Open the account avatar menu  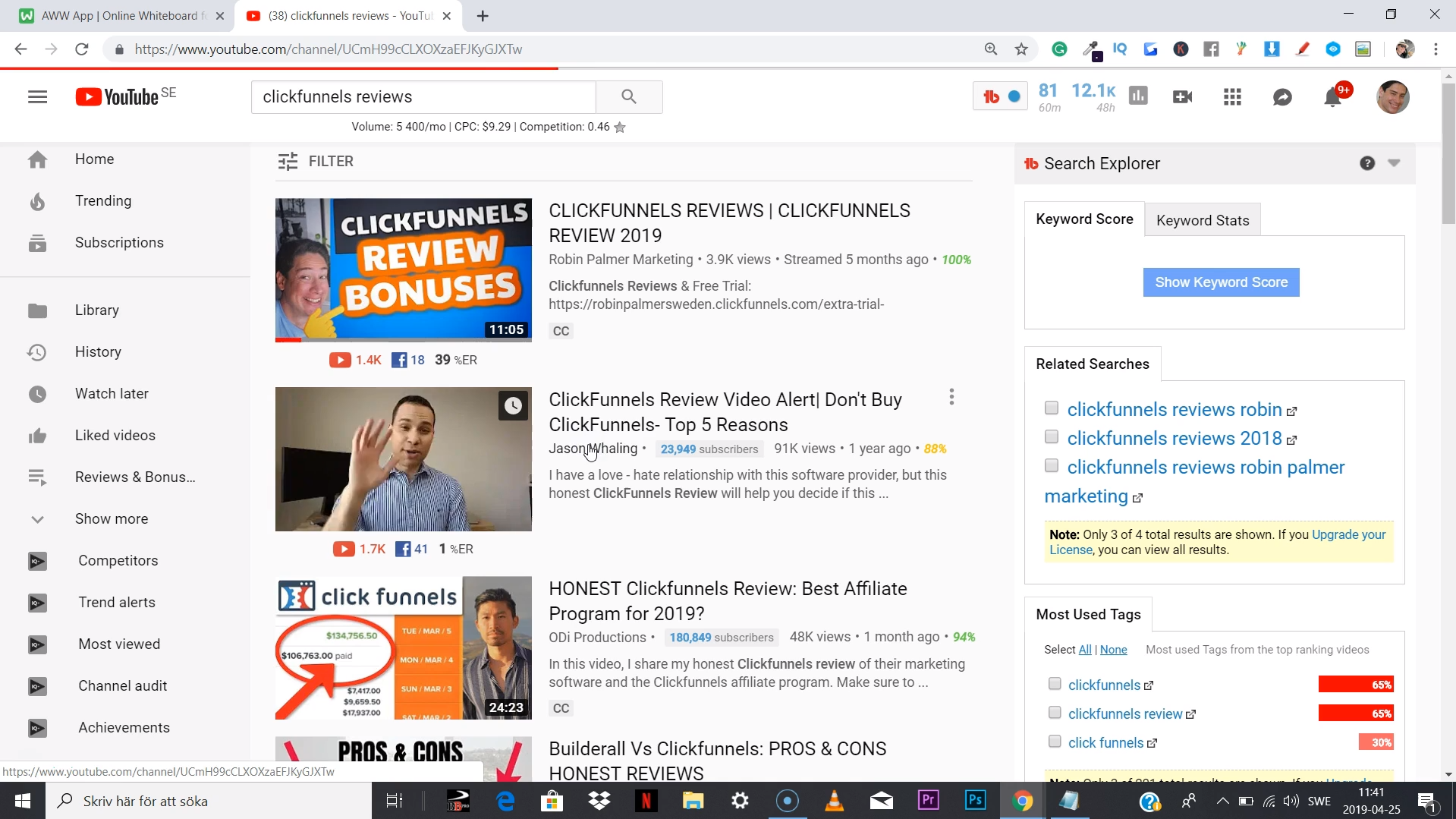[x=1393, y=97]
